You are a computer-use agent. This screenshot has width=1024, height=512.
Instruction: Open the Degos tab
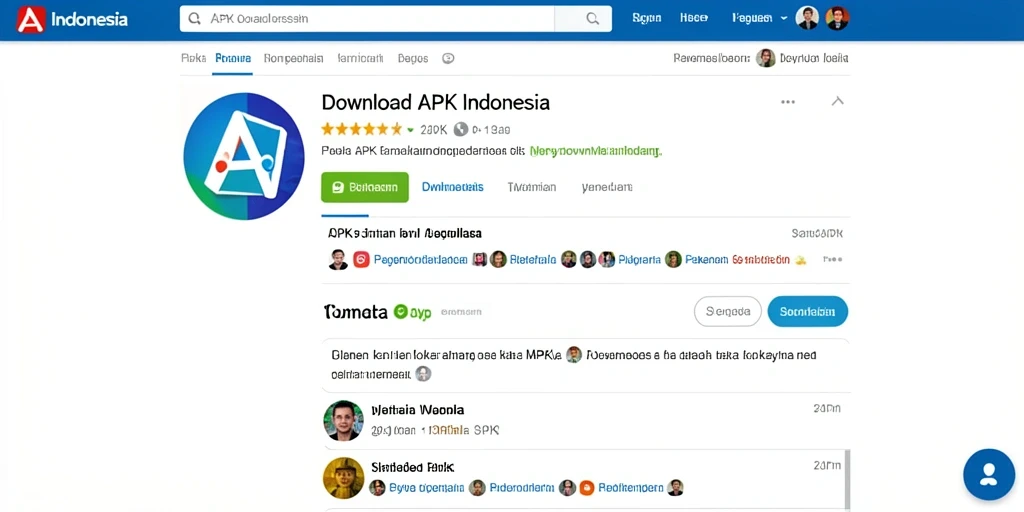413,58
